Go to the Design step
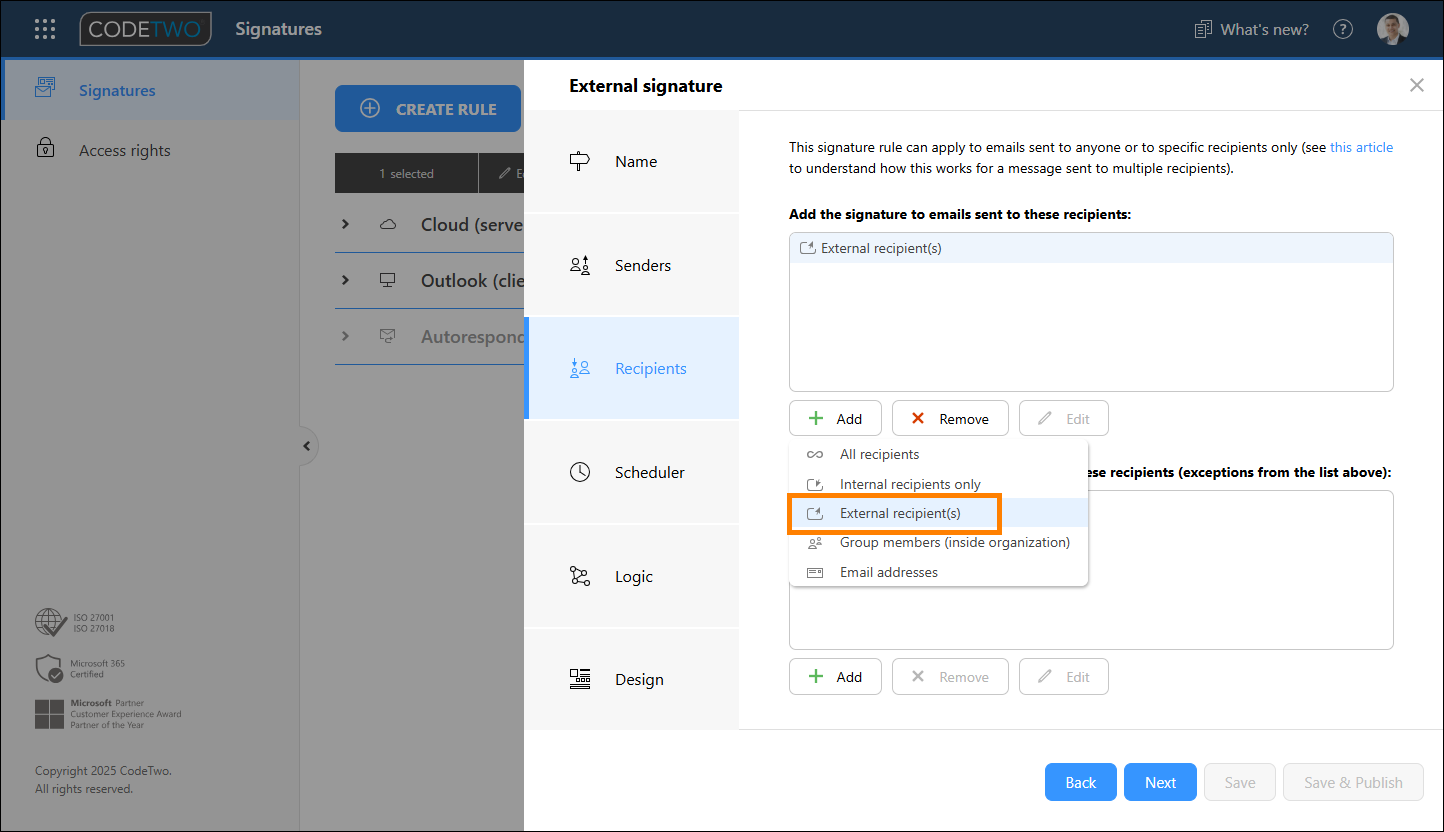 [631, 679]
